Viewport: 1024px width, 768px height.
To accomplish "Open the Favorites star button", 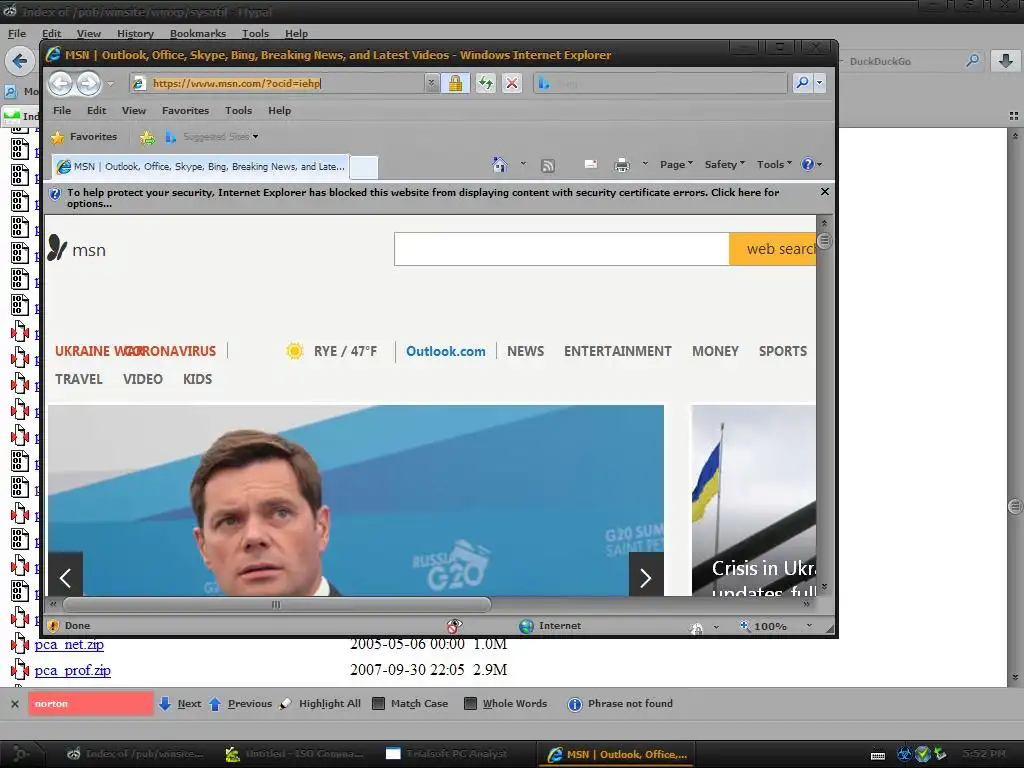I will coord(84,136).
